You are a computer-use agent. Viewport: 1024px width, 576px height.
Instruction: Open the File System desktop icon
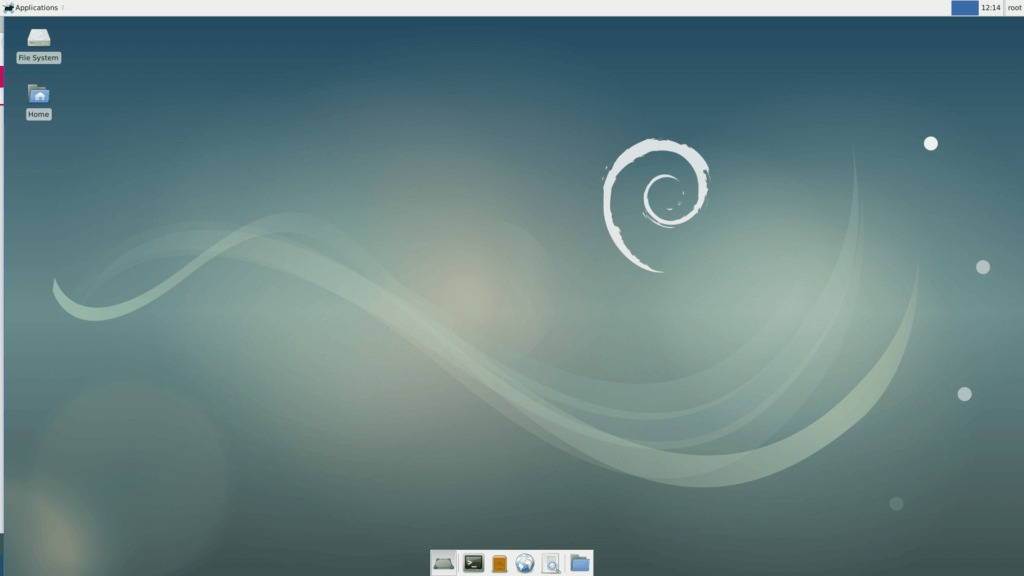tap(39, 45)
